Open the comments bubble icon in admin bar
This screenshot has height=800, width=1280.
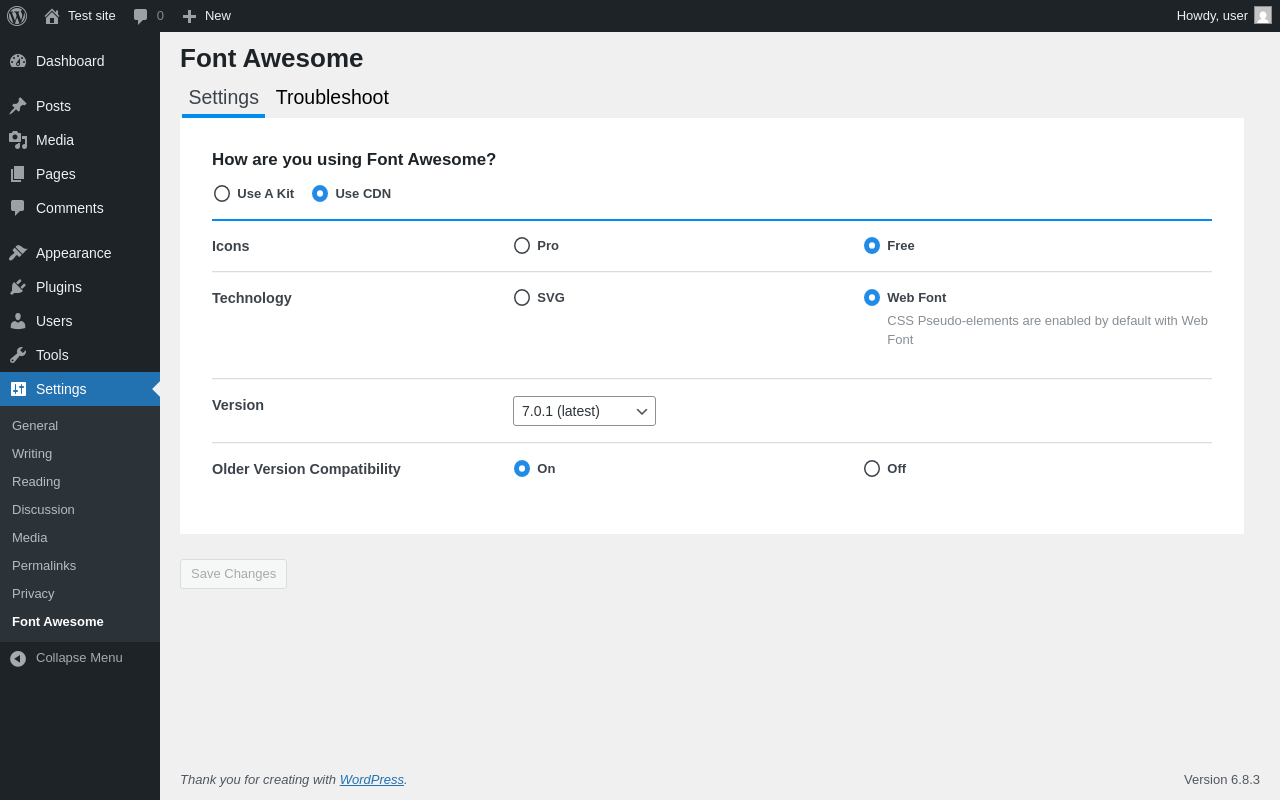pos(140,16)
